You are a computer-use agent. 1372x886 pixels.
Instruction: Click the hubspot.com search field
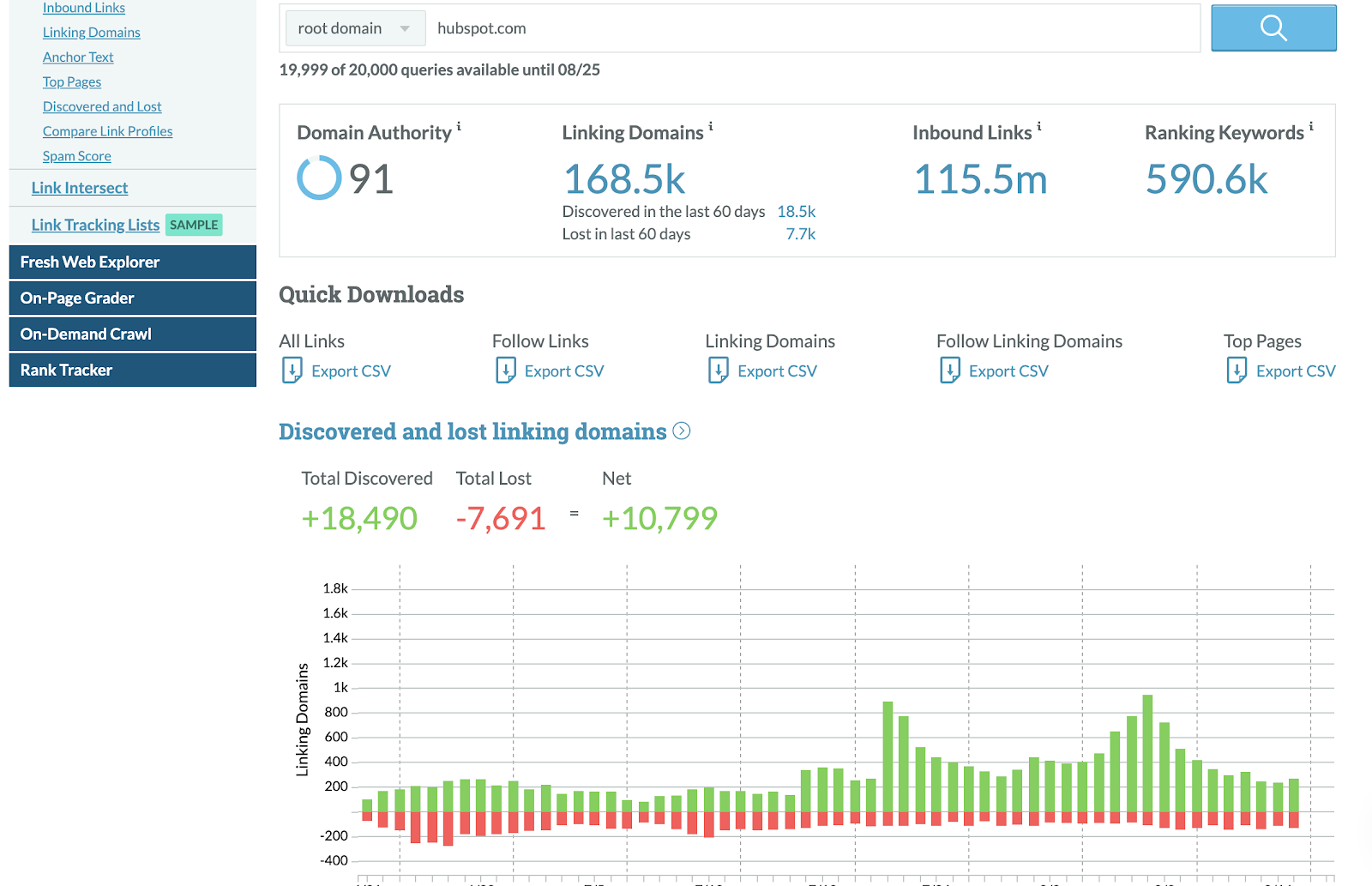click(x=813, y=28)
